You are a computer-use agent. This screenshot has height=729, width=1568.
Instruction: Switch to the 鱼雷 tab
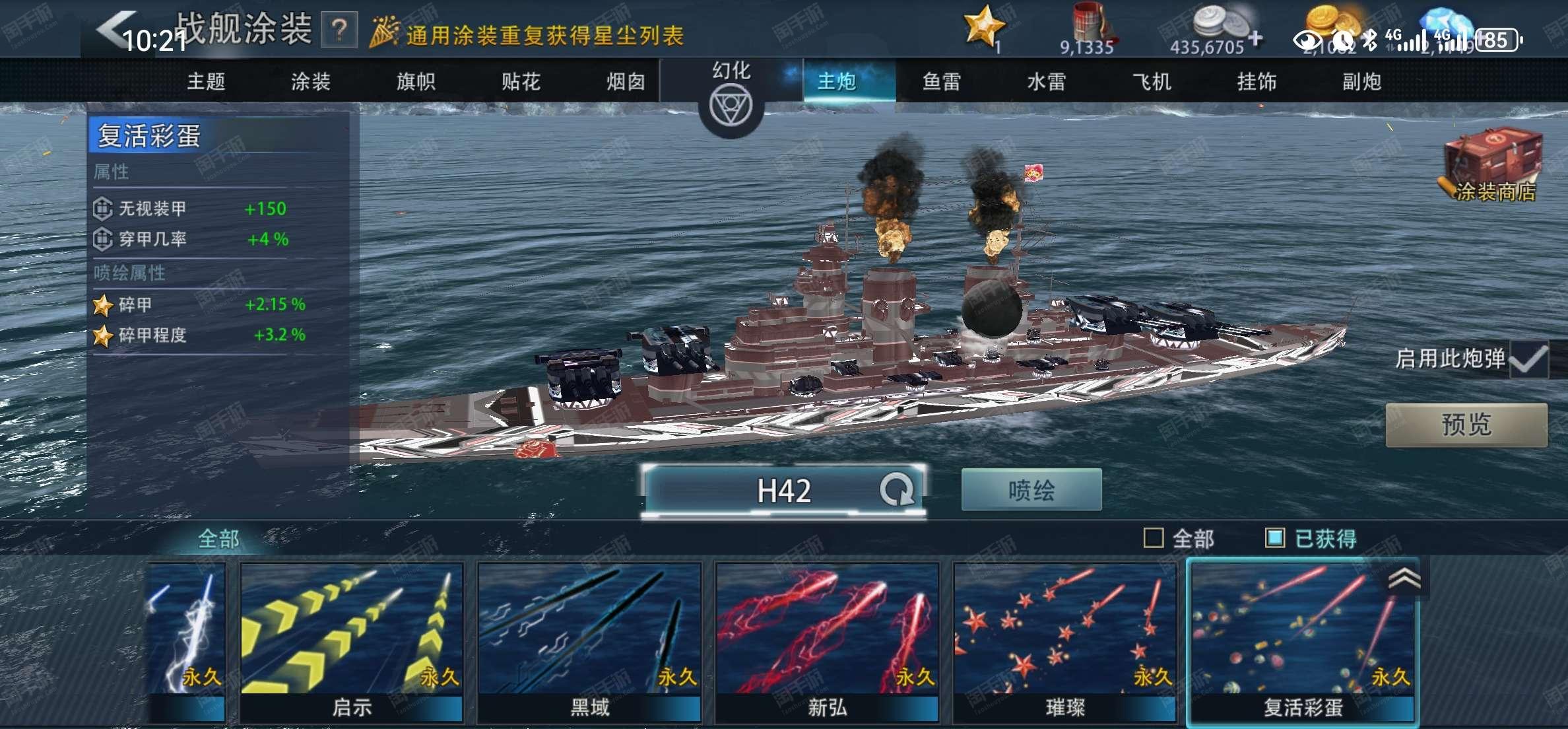(941, 81)
